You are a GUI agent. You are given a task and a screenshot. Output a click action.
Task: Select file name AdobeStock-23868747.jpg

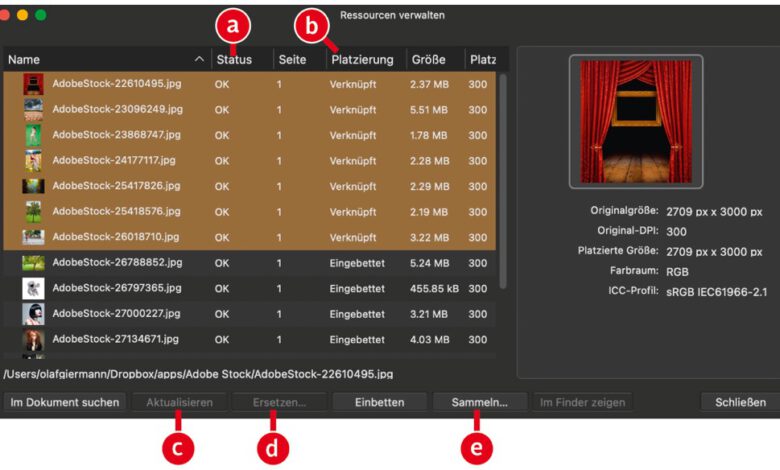click(116, 135)
